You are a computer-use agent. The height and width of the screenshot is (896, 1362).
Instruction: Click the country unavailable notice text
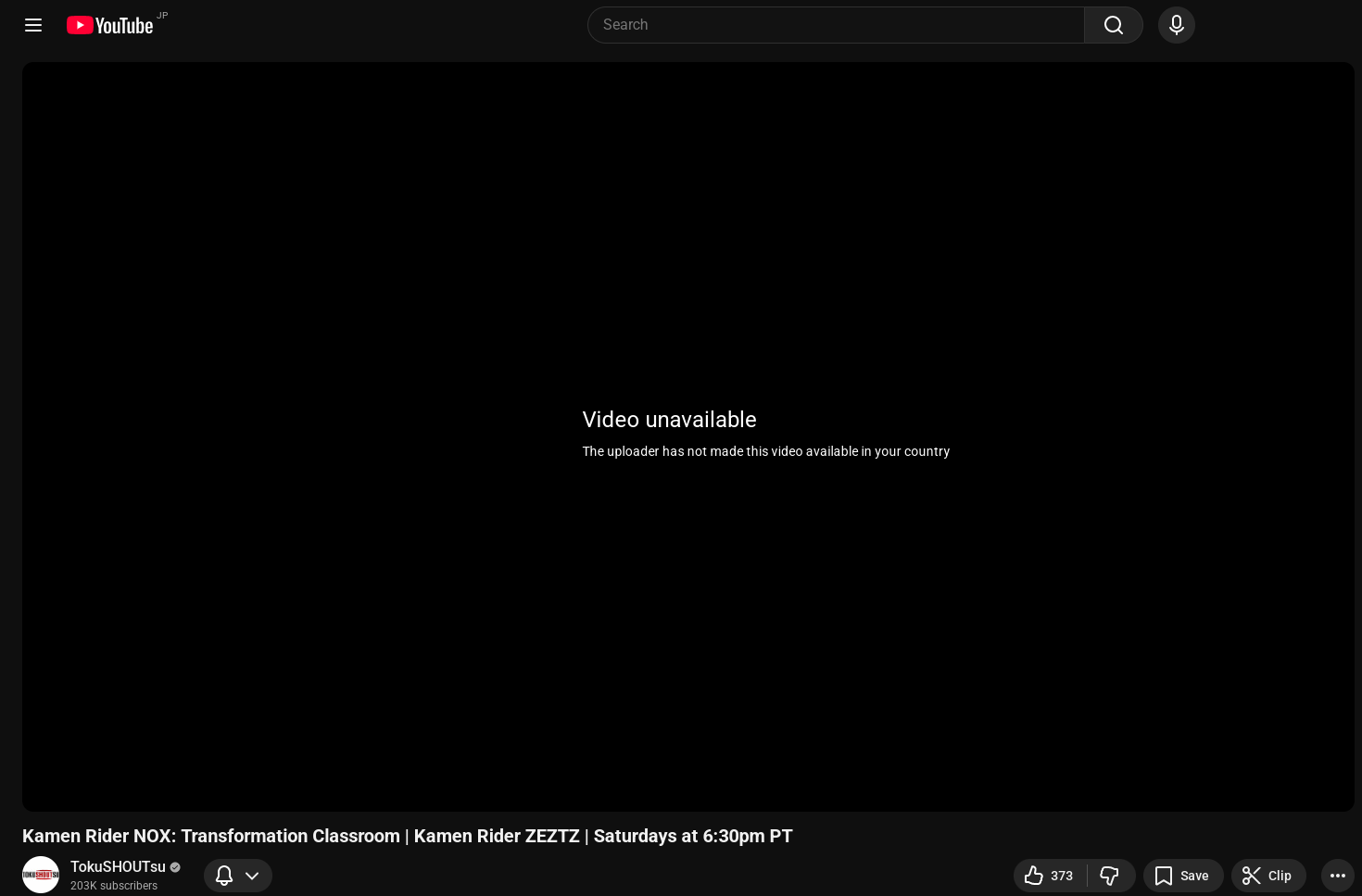point(766,451)
